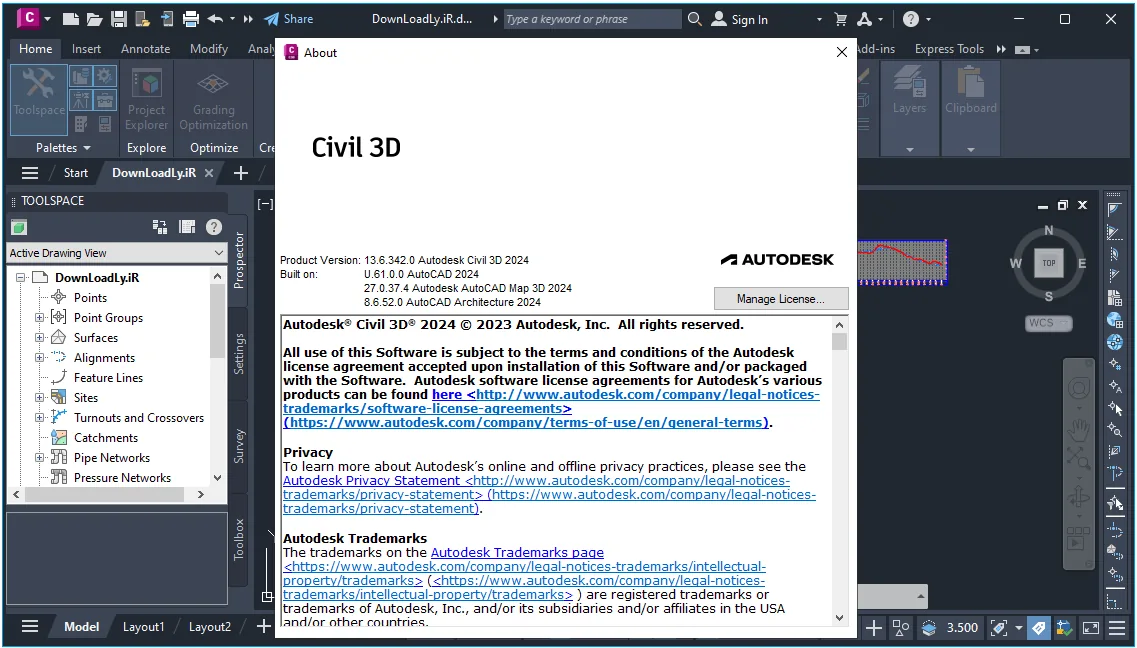Viewport: 1137px width, 648px height.
Task: Select the vertical Settings tab in Toolspace
Action: [x=239, y=354]
